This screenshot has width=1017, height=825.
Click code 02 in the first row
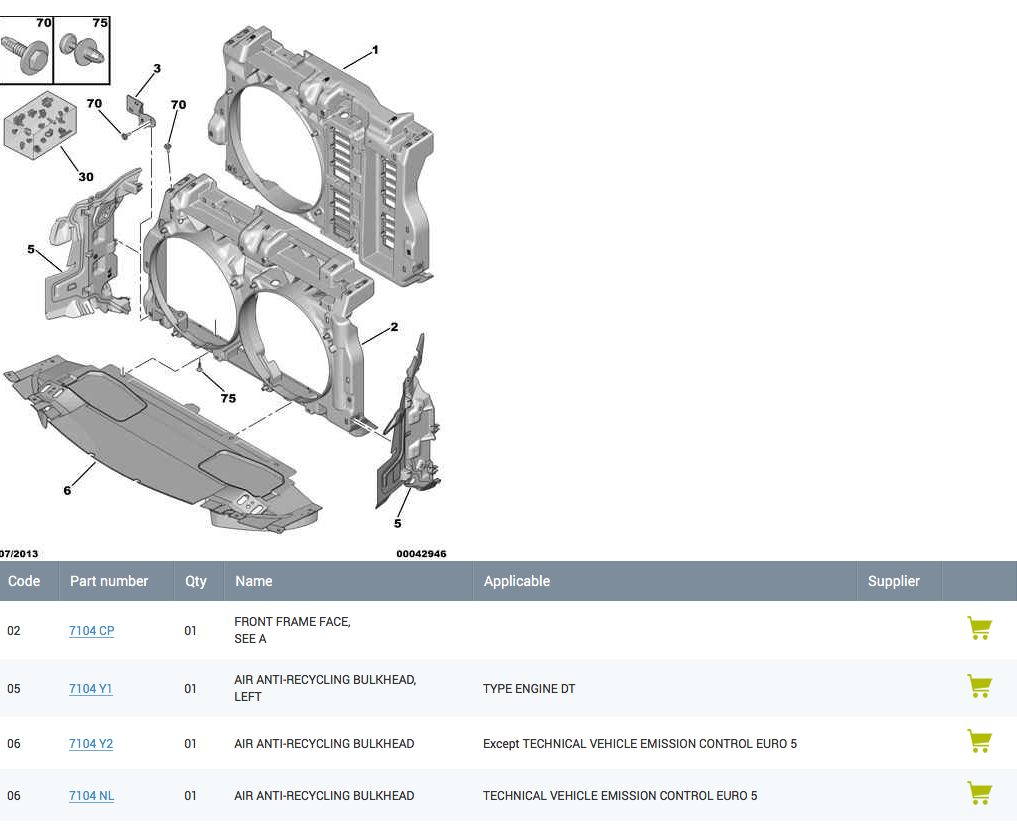pyautogui.click(x=14, y=630)
